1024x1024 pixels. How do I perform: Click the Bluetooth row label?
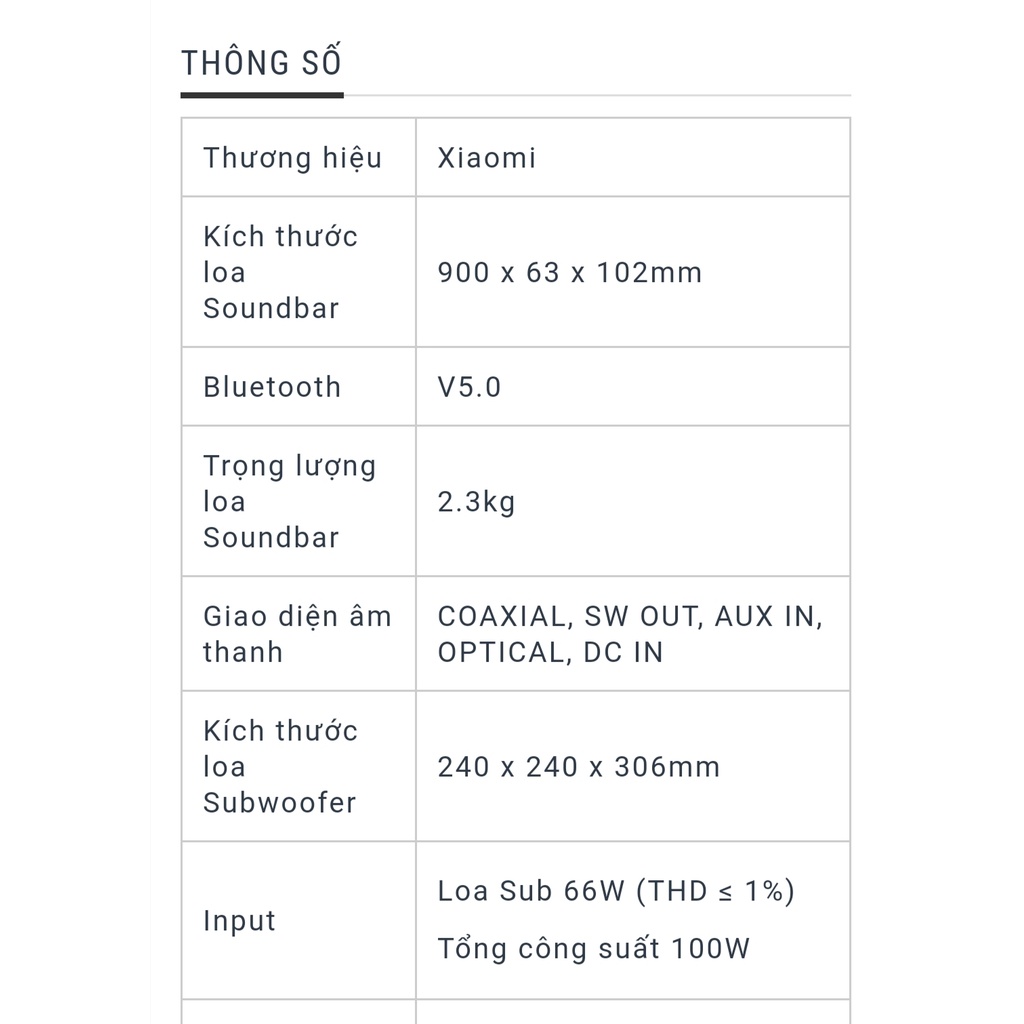(272, 387)
